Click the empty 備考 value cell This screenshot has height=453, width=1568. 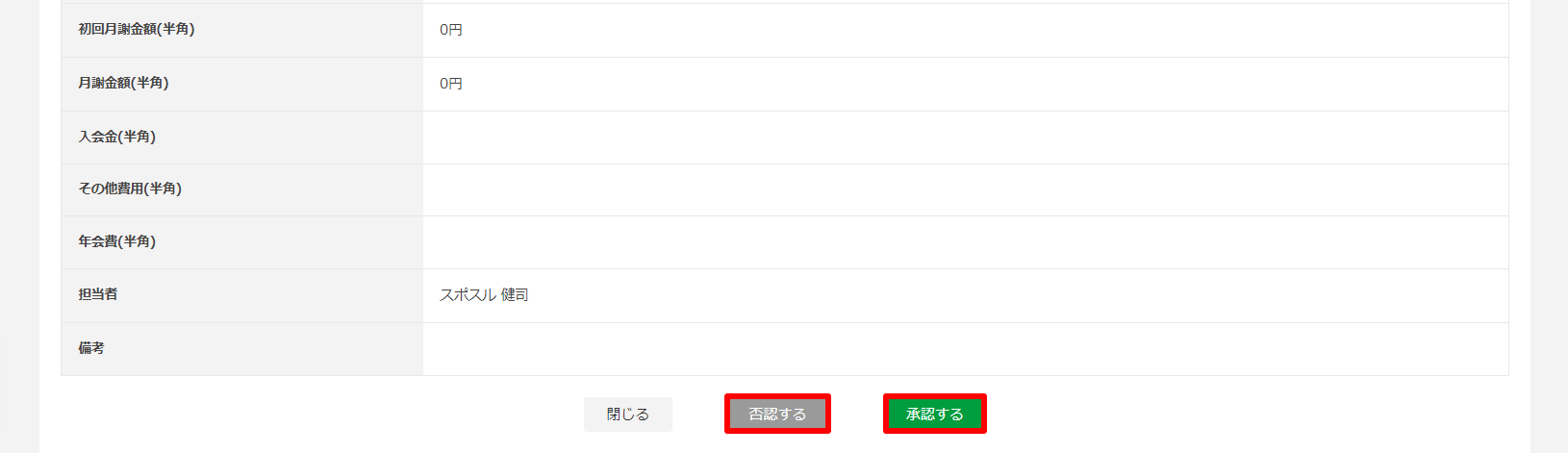tap(965, 349)
